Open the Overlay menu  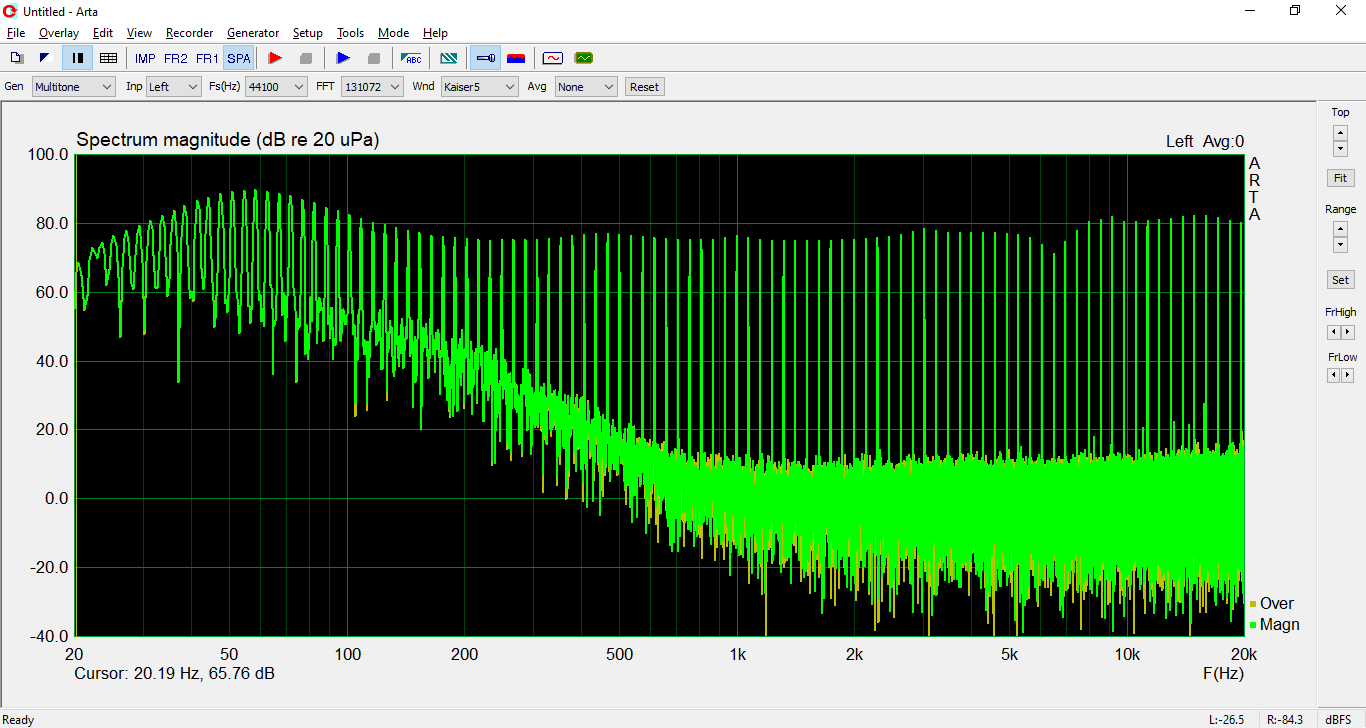(59, 33)
